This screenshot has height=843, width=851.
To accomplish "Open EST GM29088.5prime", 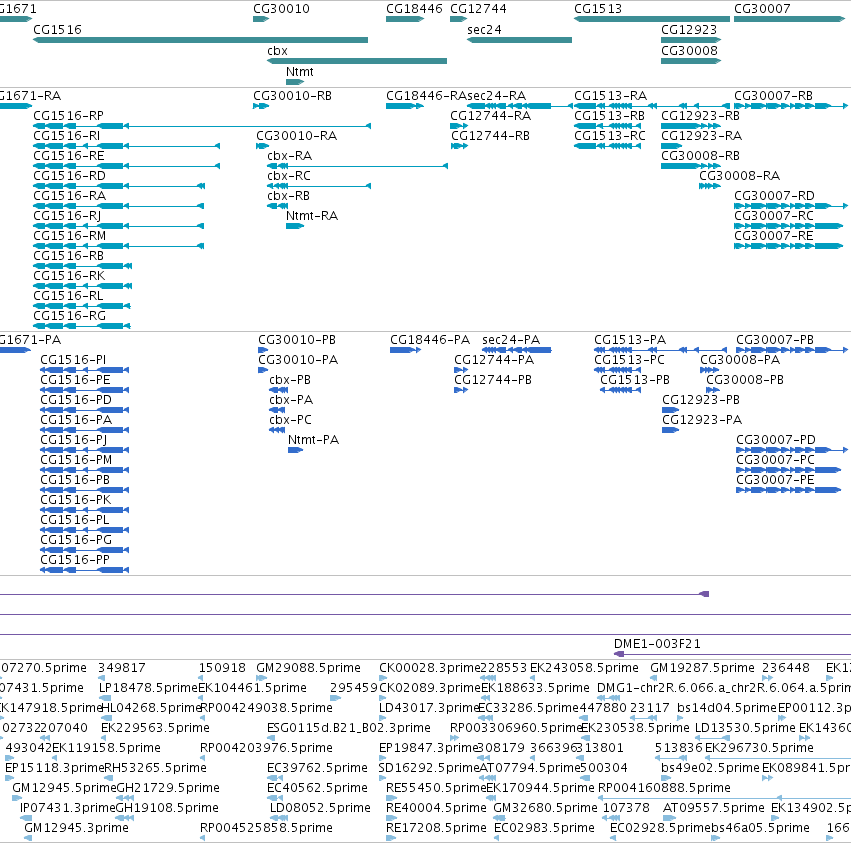I will [x=308, y=668].
